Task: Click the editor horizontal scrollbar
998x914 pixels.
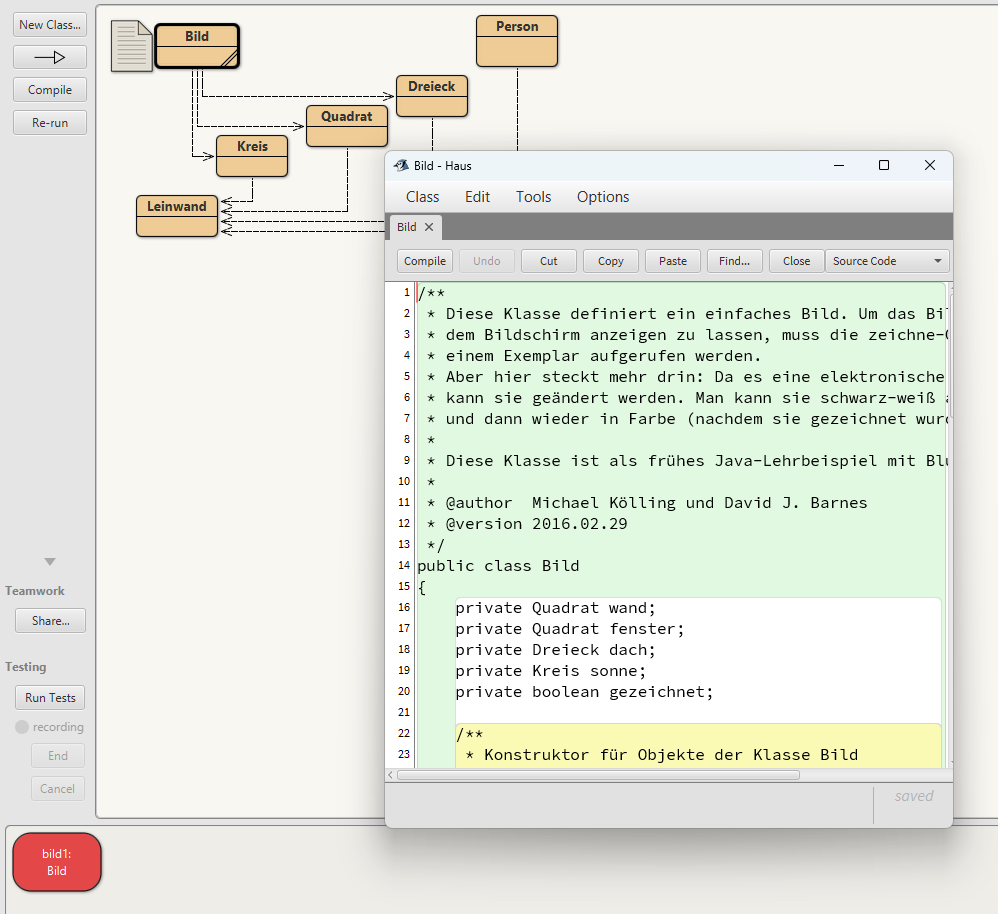Action: (598, 775)
